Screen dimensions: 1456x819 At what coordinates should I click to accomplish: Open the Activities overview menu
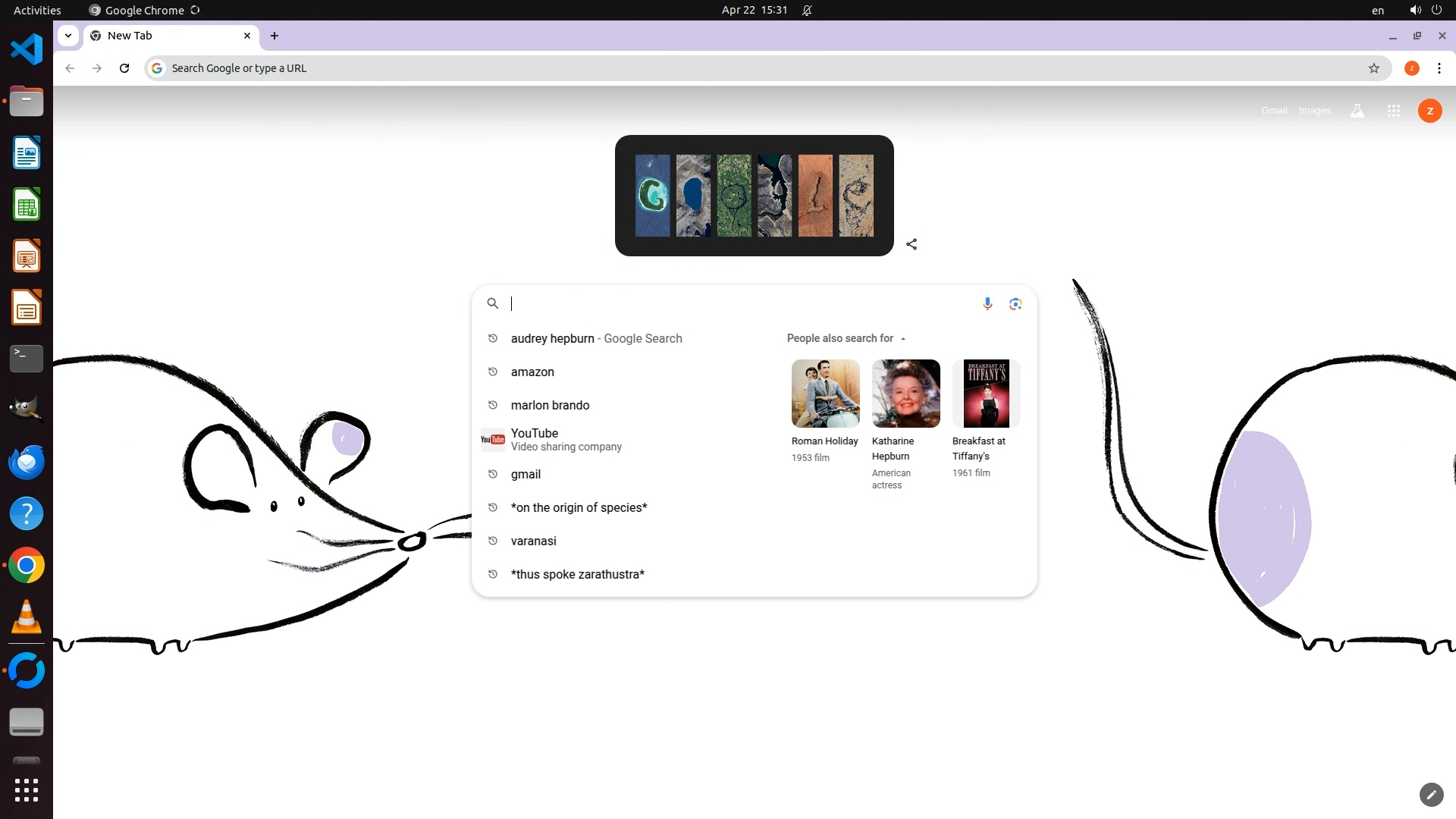37,11
